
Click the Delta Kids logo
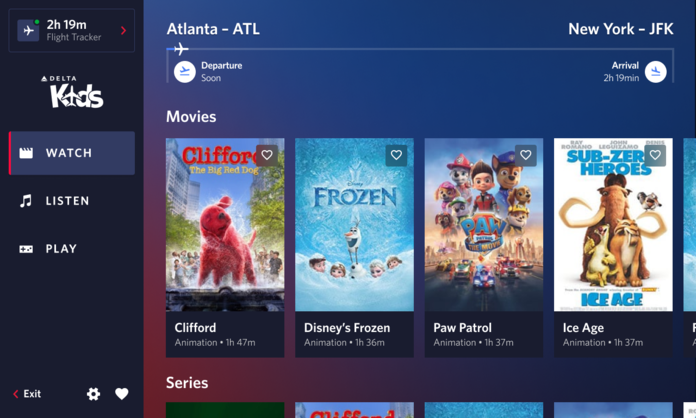coord(73,92)
